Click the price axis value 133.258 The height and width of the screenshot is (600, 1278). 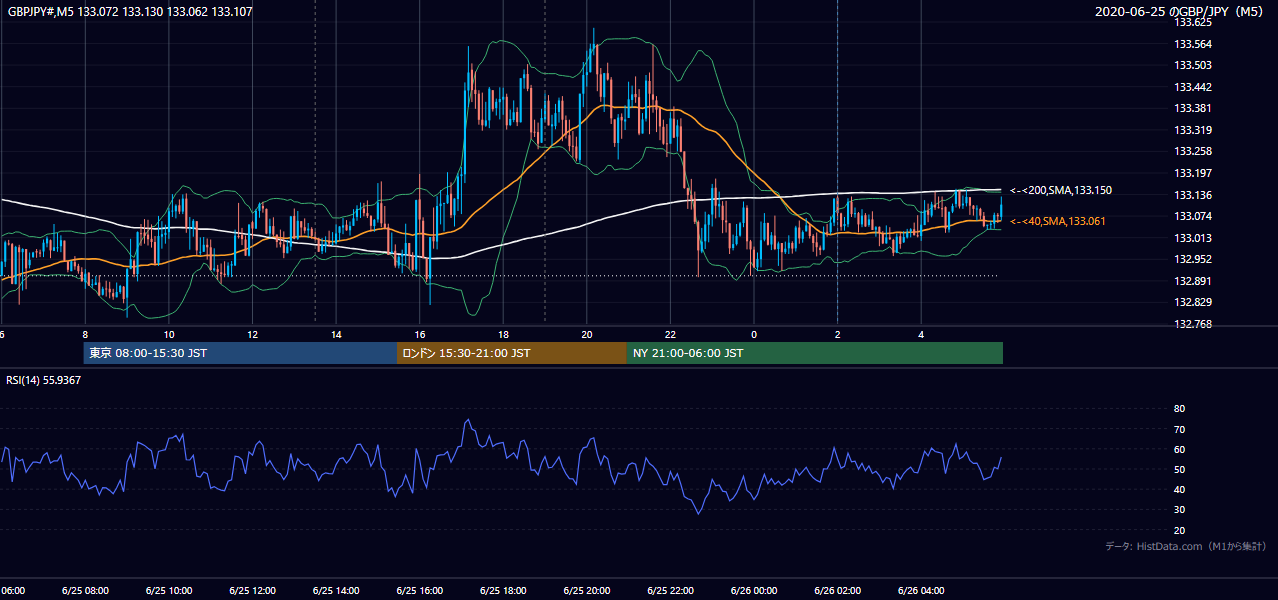(x=1193, y=151)
